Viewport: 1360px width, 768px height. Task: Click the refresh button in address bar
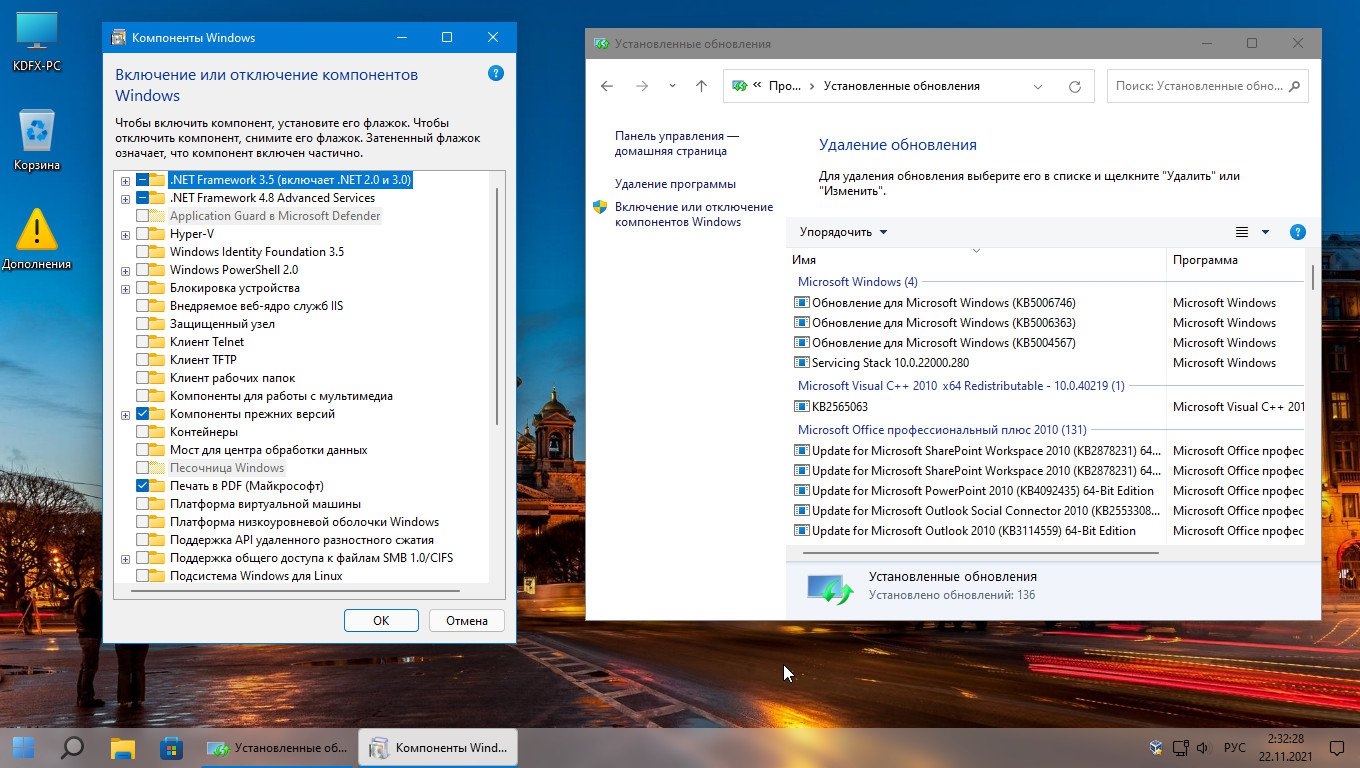point(1075,86)
